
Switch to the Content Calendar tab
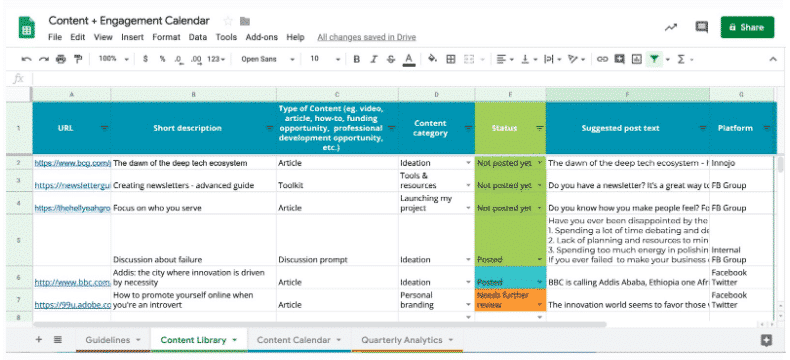299,340
